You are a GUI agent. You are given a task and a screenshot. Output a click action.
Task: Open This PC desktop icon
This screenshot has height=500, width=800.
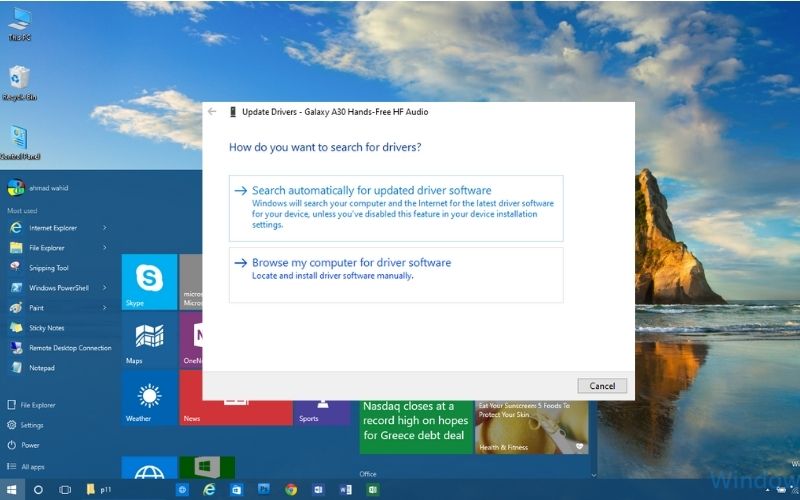(x=19, y=23)
